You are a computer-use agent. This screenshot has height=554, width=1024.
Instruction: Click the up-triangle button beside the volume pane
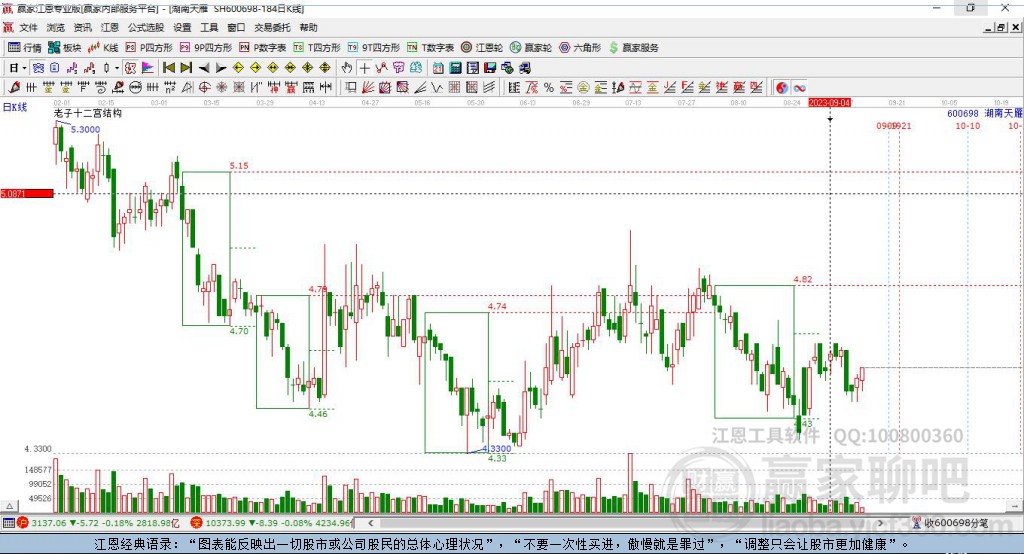9,506
